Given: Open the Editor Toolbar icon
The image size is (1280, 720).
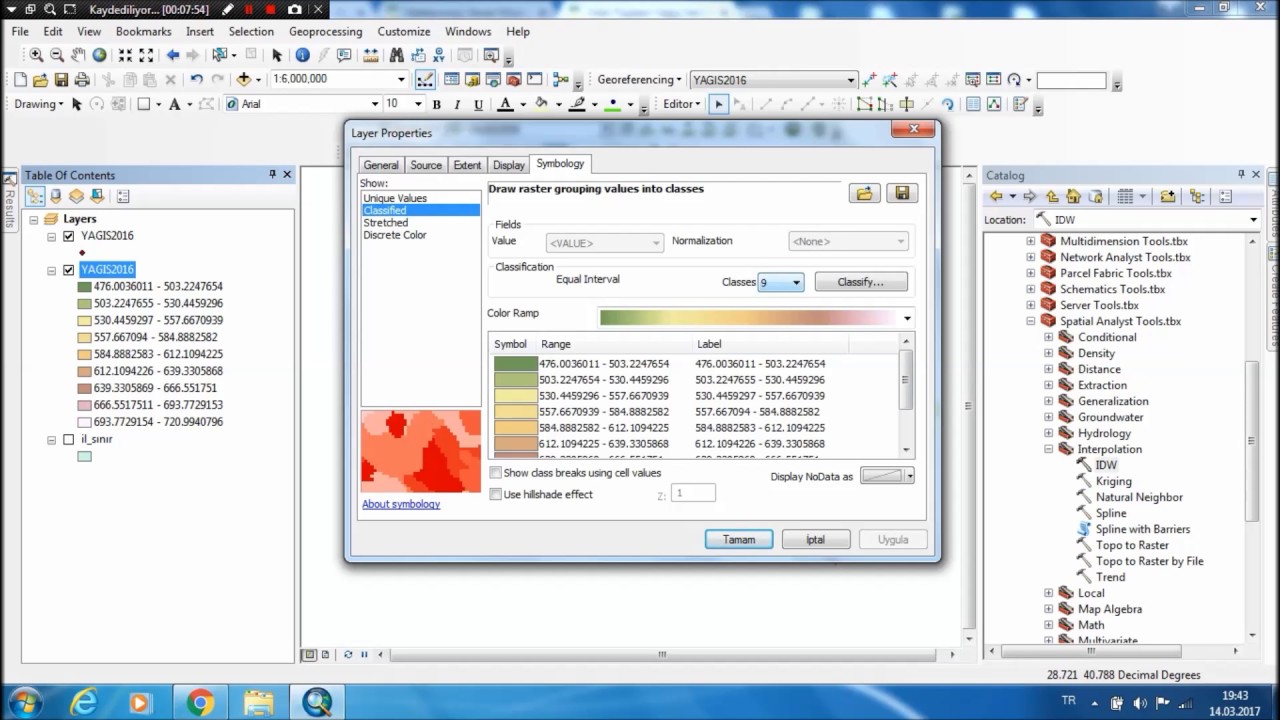Looking at the screenshot, I should (x=424, y=80).
